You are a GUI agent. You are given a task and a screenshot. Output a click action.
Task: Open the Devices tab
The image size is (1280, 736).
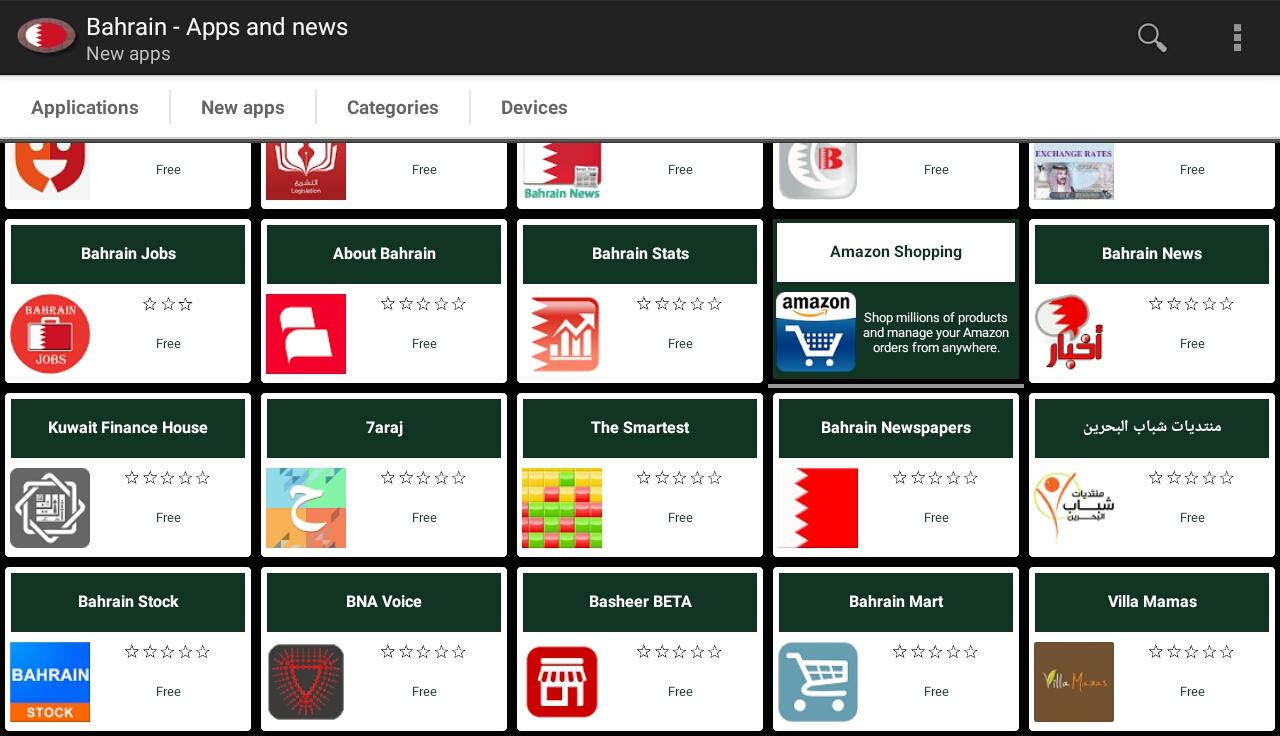coord(534,108)
